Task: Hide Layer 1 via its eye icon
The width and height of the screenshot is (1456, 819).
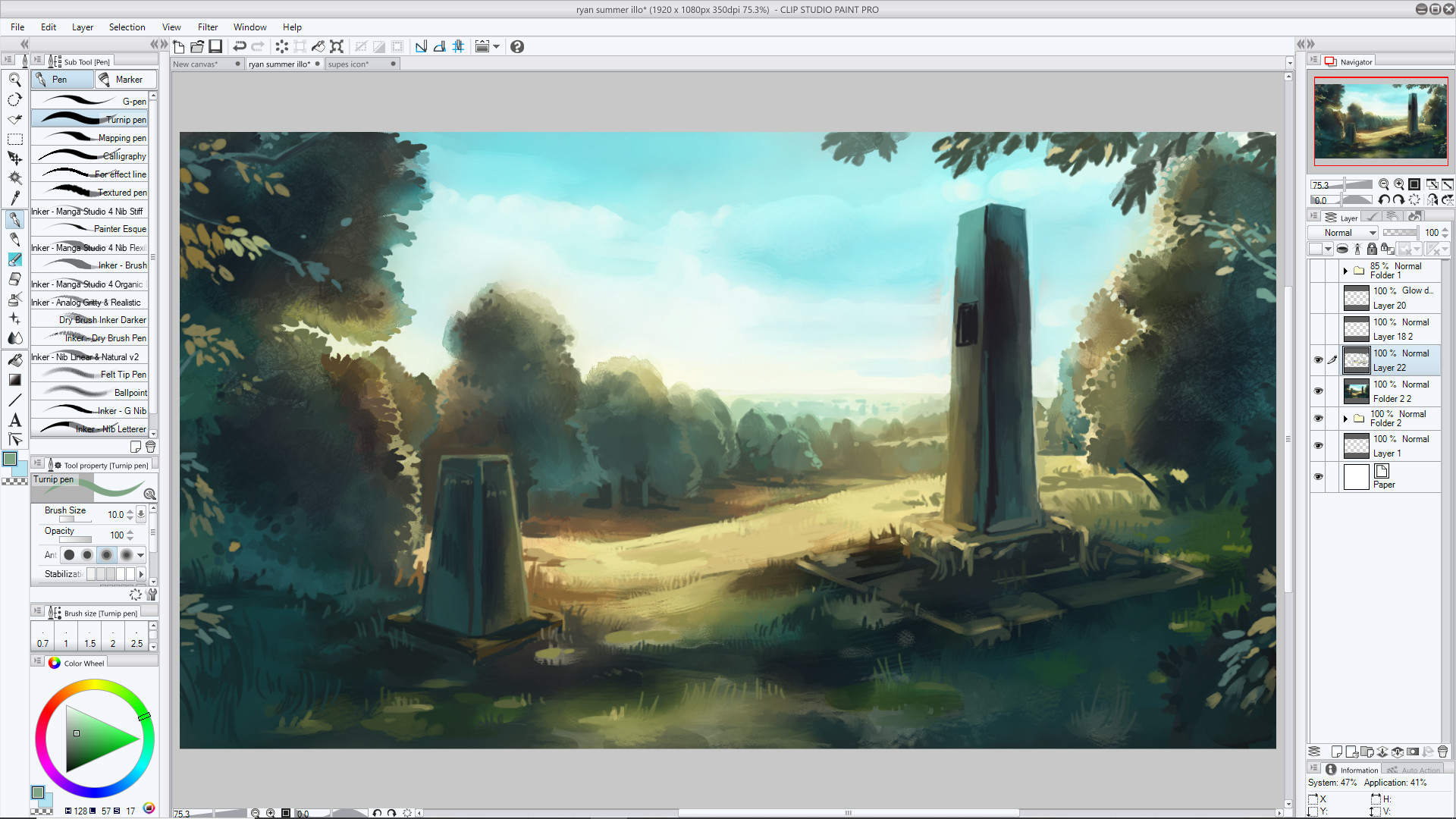Action: [x=1318, y=446]
